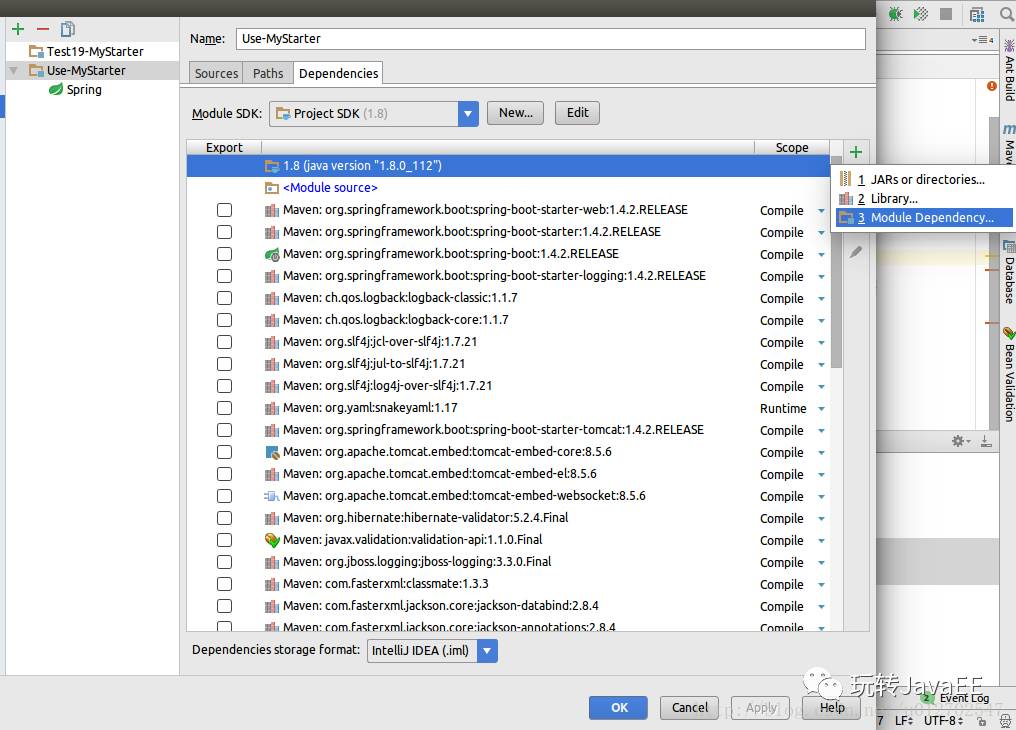Toggle export checkbox for logback-classic:1.1.7
The height and width of the screenshot is (730, 1016).
[224, 298]
